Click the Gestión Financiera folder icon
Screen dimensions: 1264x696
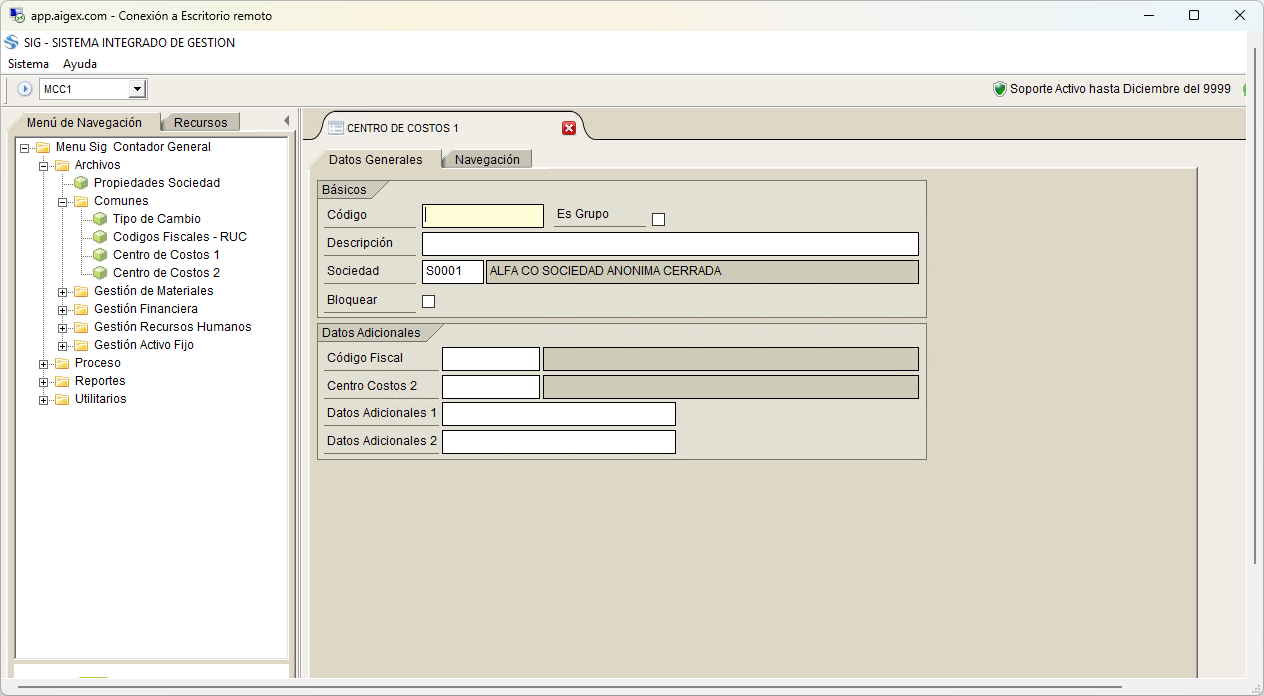(x=81, y=309)
